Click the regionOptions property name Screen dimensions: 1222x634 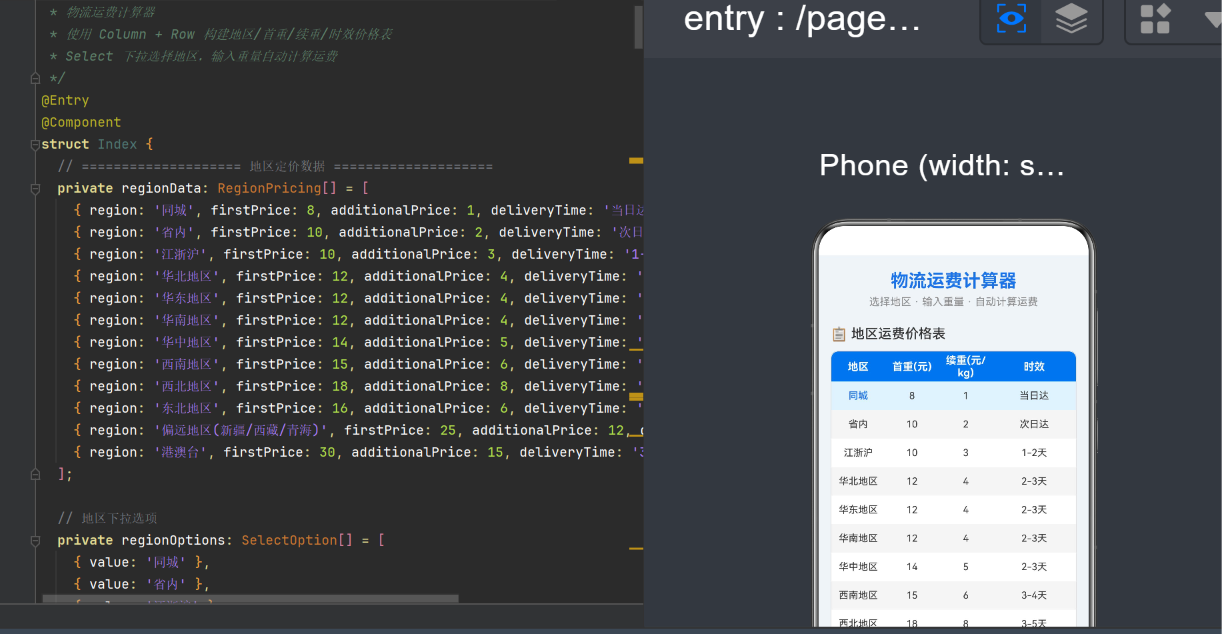point(173,541)
